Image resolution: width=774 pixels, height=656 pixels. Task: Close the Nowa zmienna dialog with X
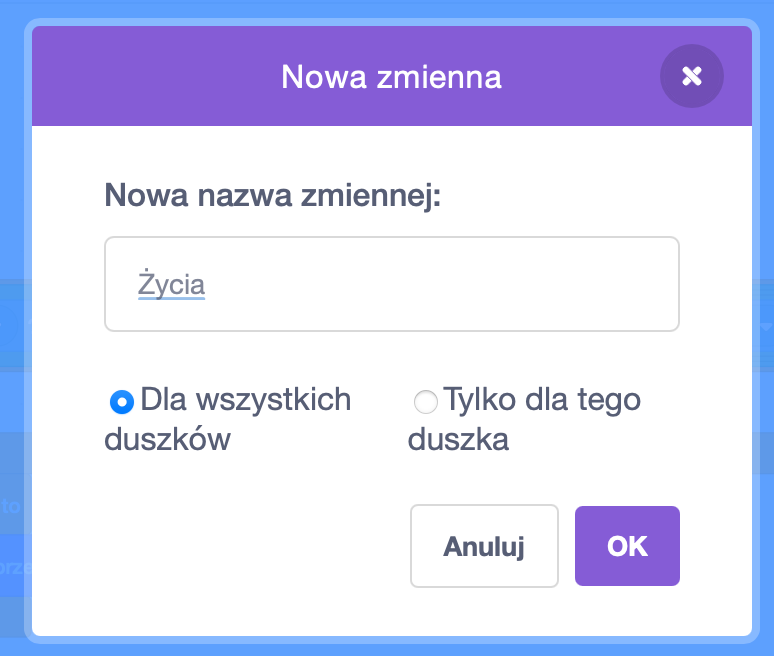[691, 76]
